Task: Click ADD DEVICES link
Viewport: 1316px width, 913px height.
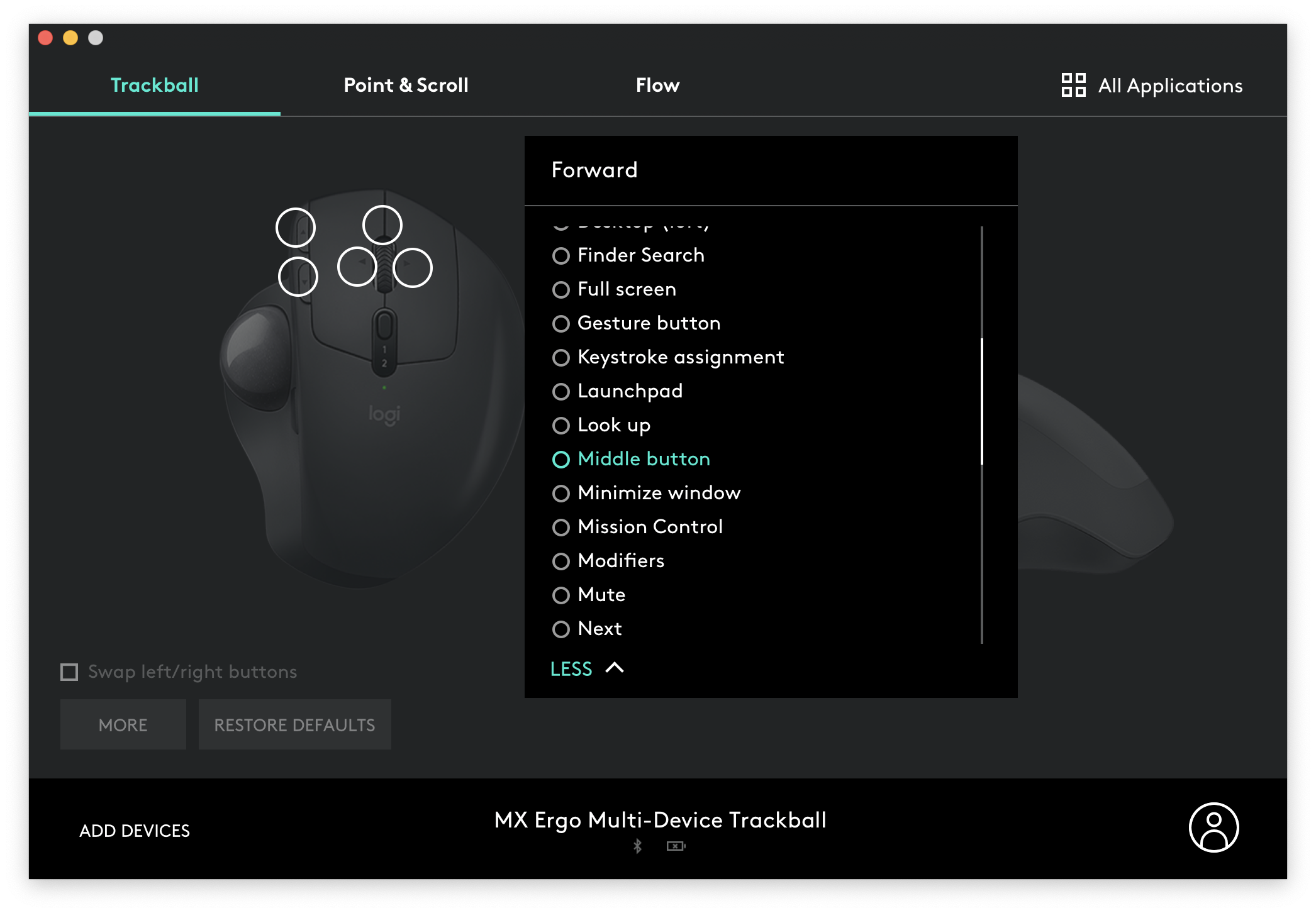Action: tap(134, 831)
